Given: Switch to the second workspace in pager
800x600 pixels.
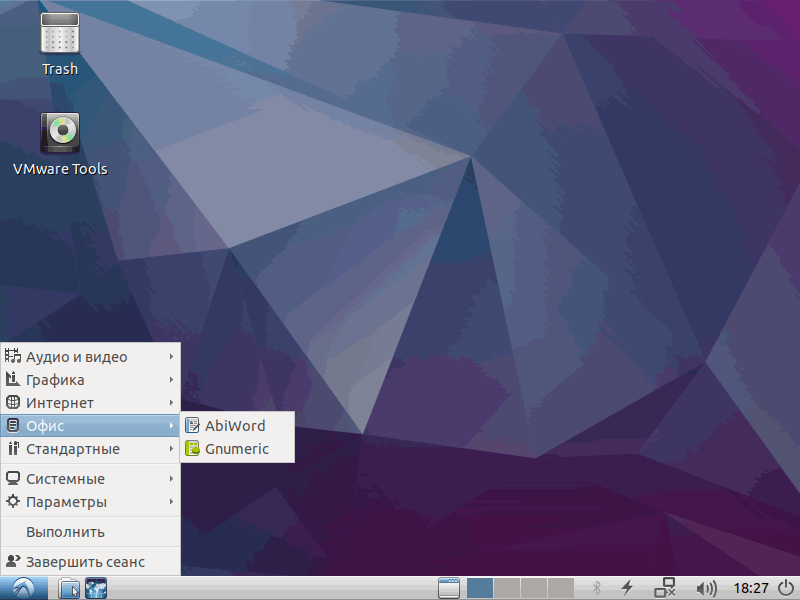Looking at the screenshot, I should coord(507,588).
